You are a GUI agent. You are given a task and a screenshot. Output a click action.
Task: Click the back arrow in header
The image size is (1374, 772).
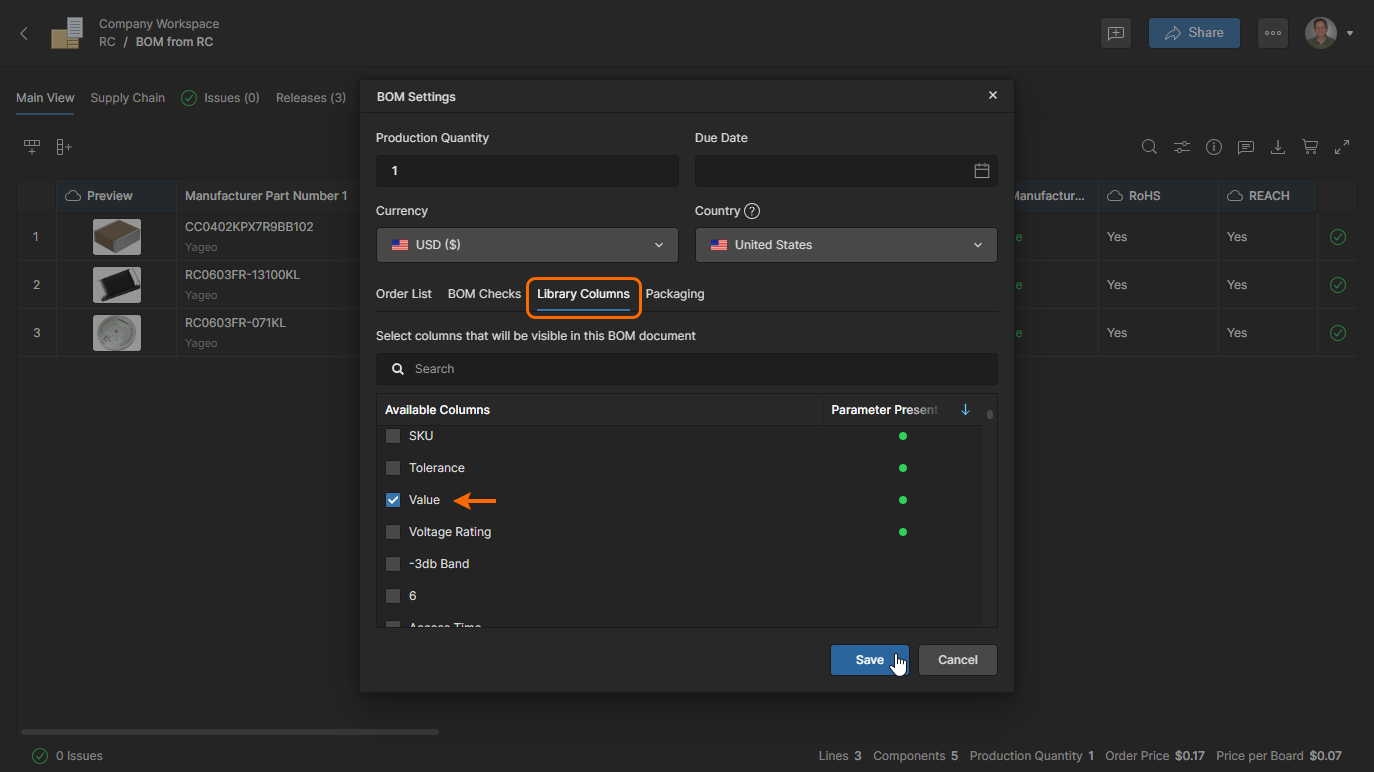(x=25, y=33)
